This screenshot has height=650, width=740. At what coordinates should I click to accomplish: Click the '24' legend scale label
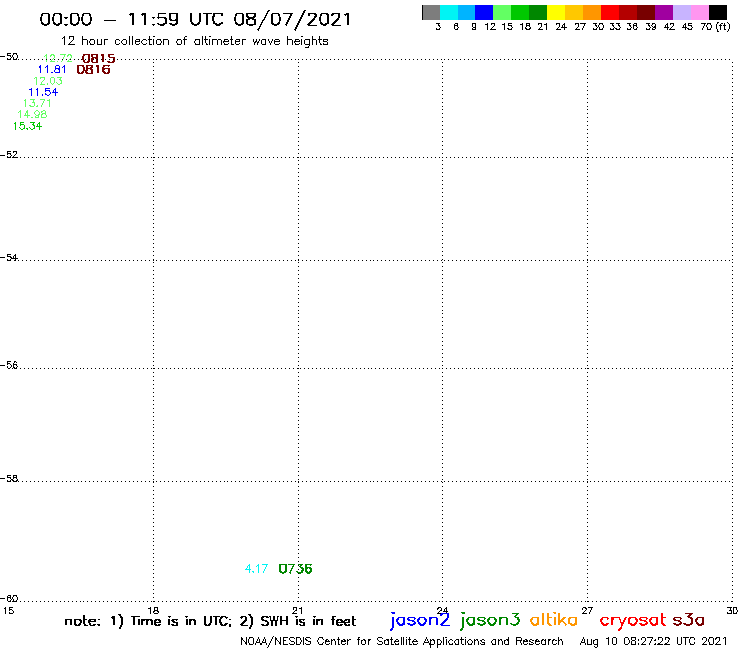point(561,27)
